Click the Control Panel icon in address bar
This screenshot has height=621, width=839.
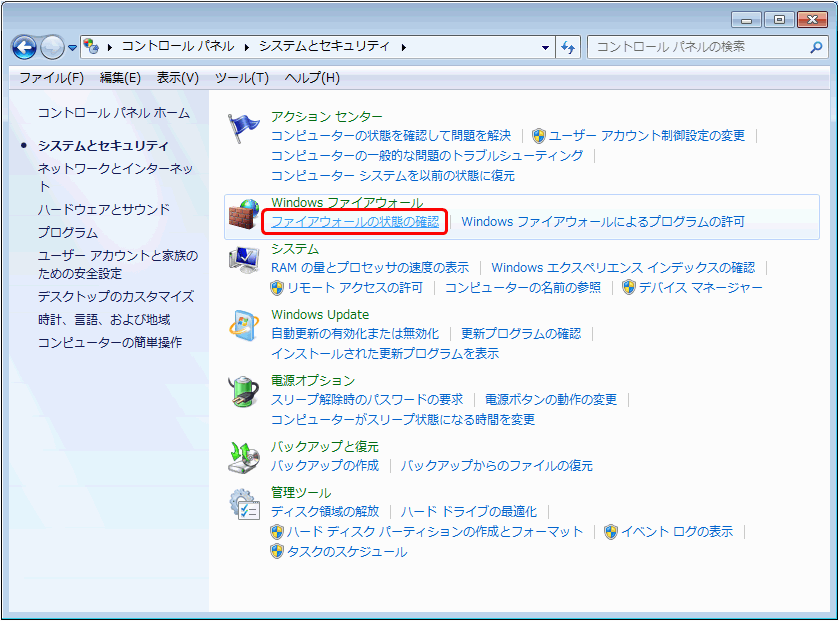click(91, 47)
